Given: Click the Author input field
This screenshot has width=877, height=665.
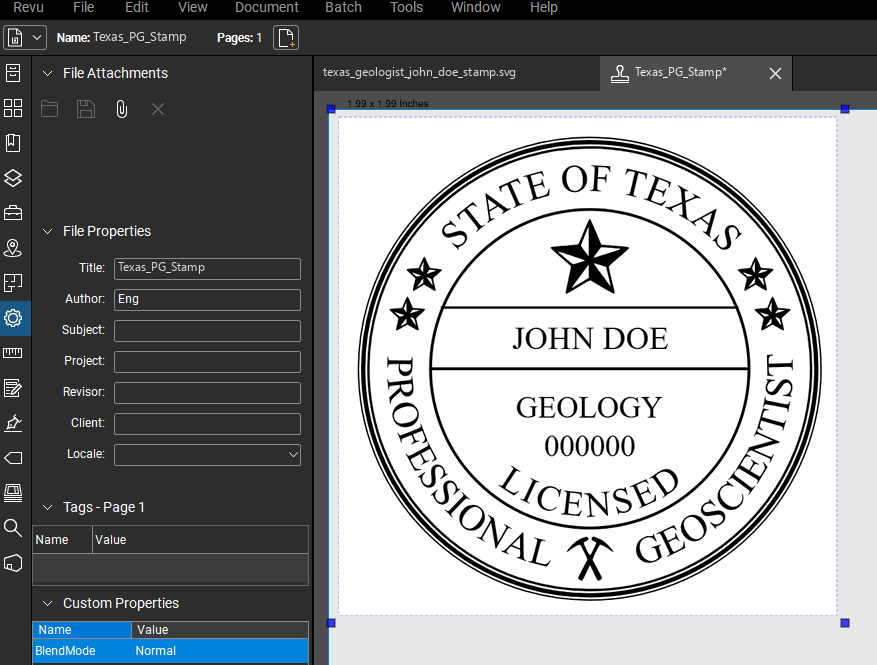Looking at the screenshot, I should pos(208,300).
